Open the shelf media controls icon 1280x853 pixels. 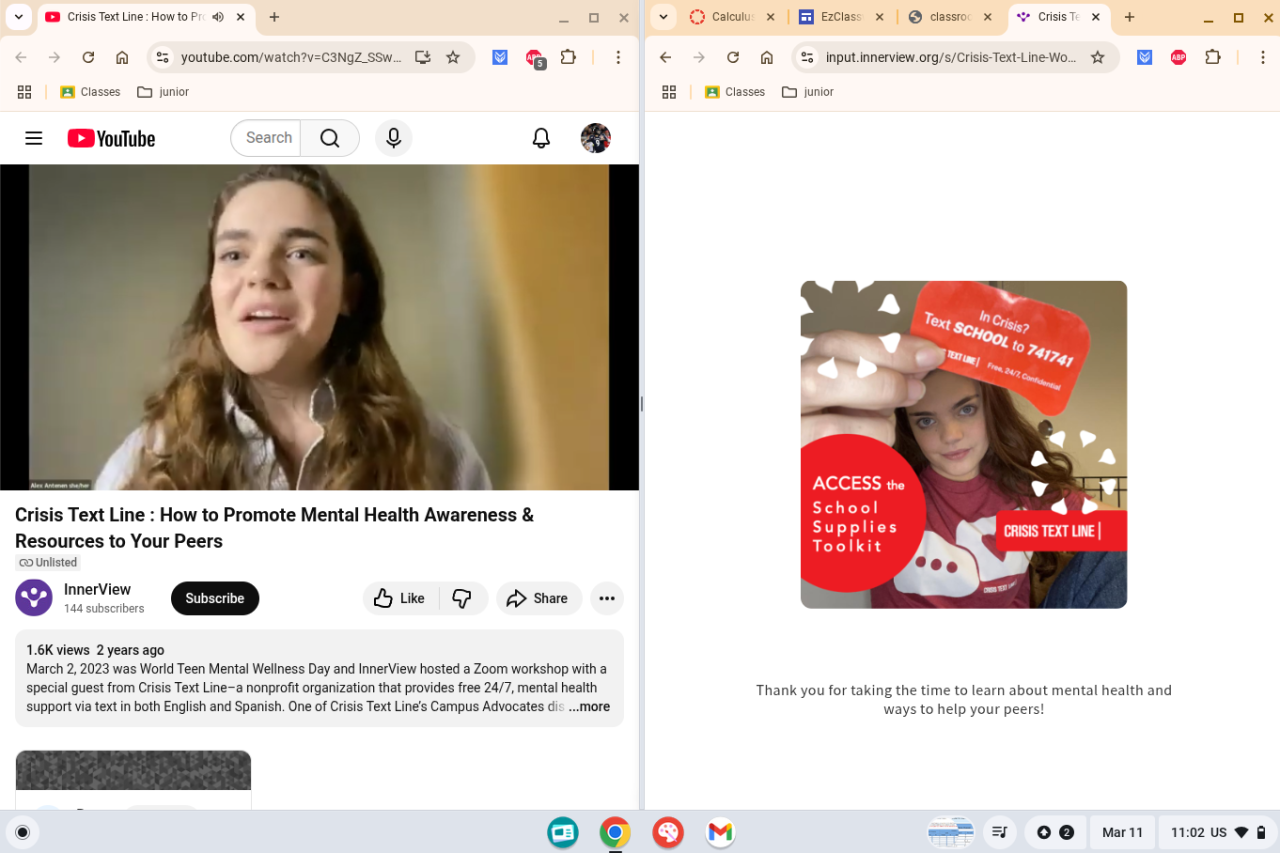(x=999, y=832)
